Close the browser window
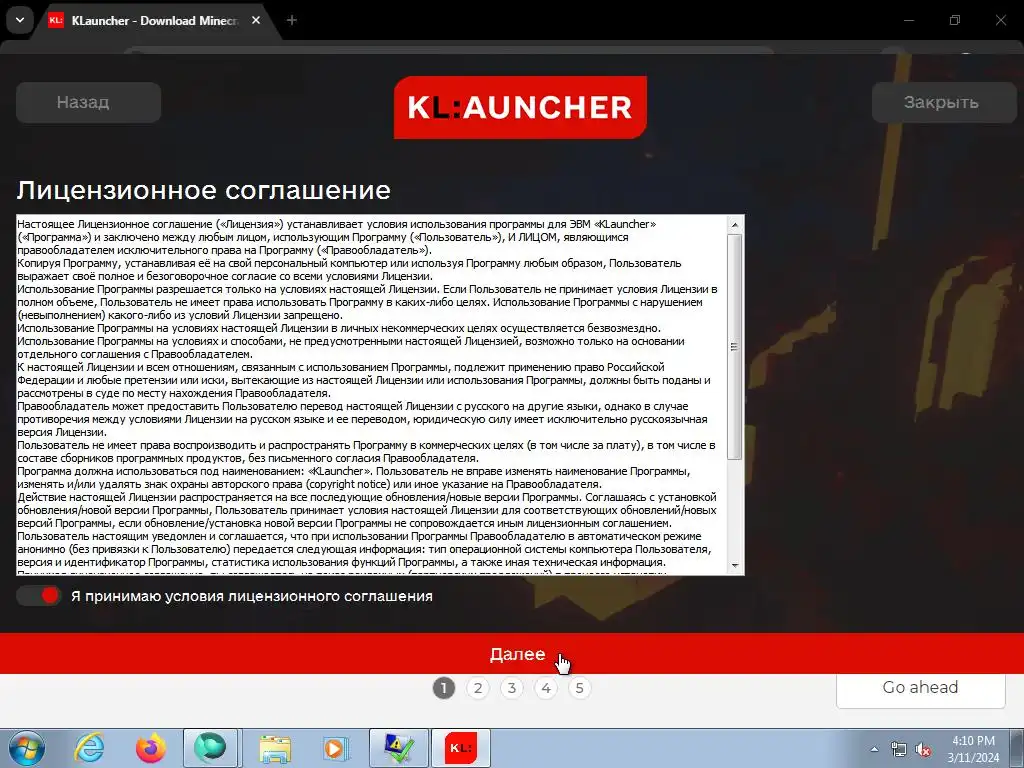 1000,20
